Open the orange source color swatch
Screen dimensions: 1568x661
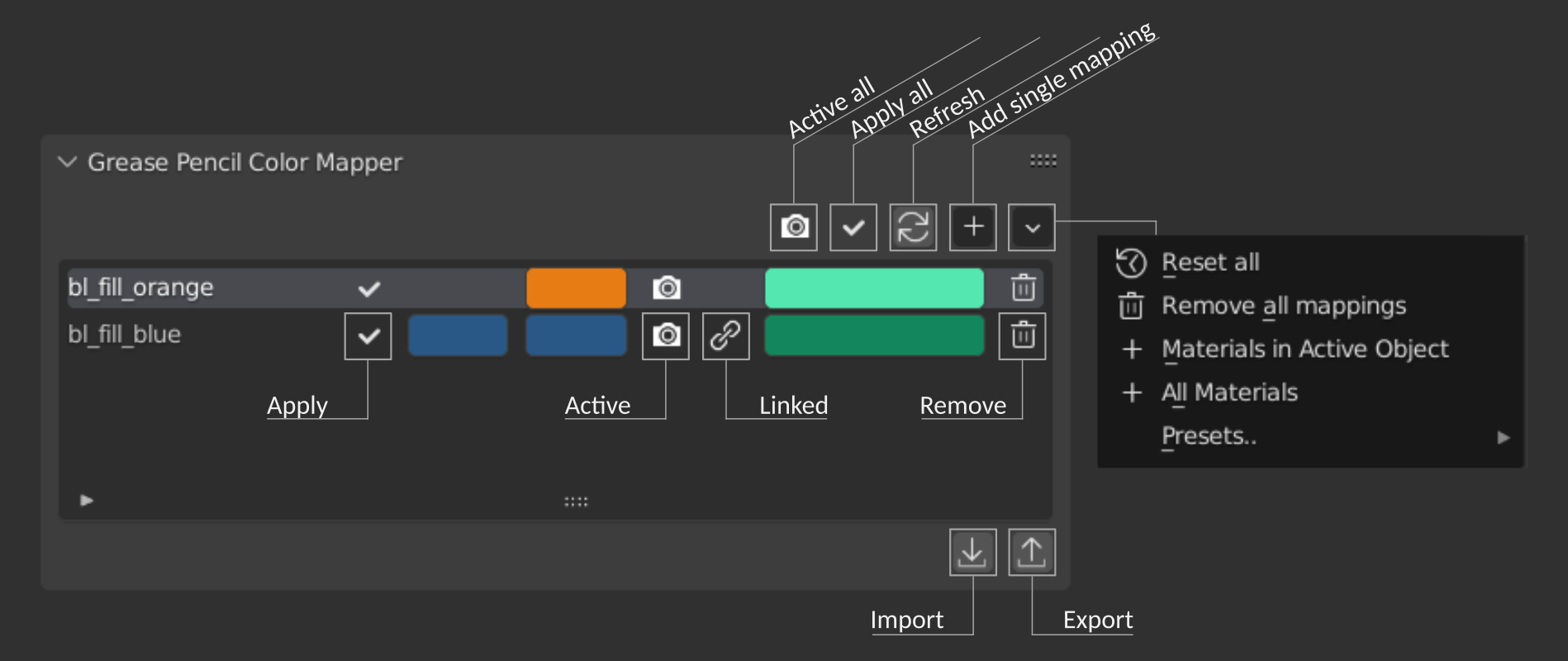[577, 288]
